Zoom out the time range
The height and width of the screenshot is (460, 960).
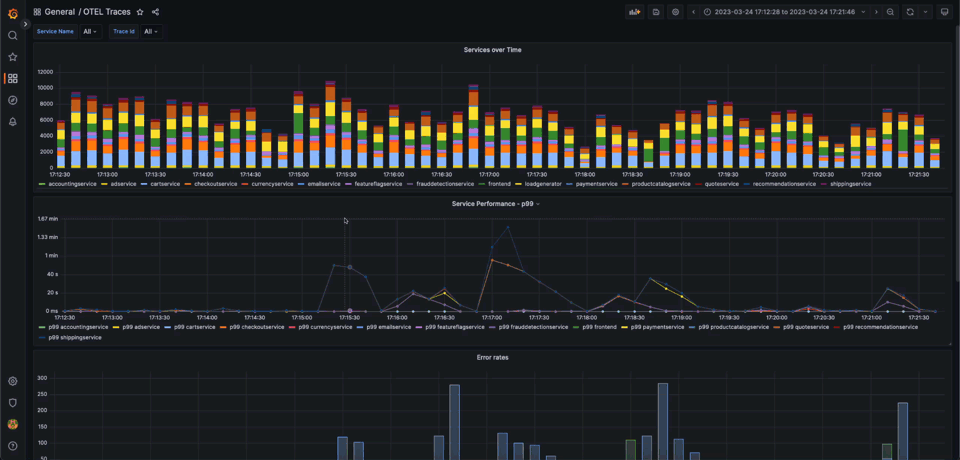(x=890, y=12)
